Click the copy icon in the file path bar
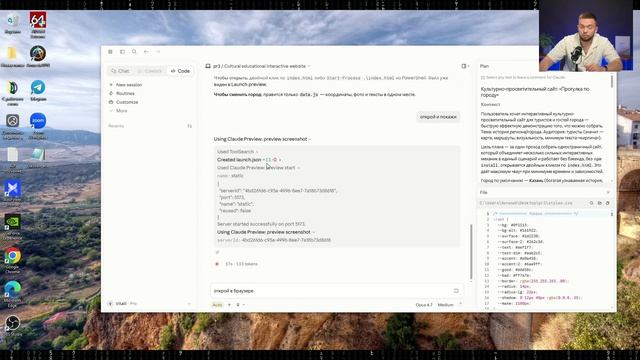Screen dimensions: 640x360 [607, 203]
